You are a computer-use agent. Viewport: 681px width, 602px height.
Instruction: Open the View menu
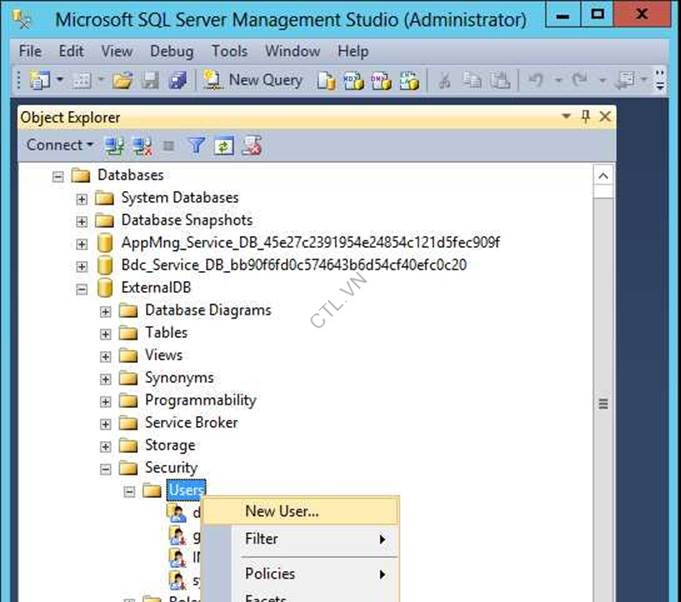pyautogui.click(x=117, y=51)
